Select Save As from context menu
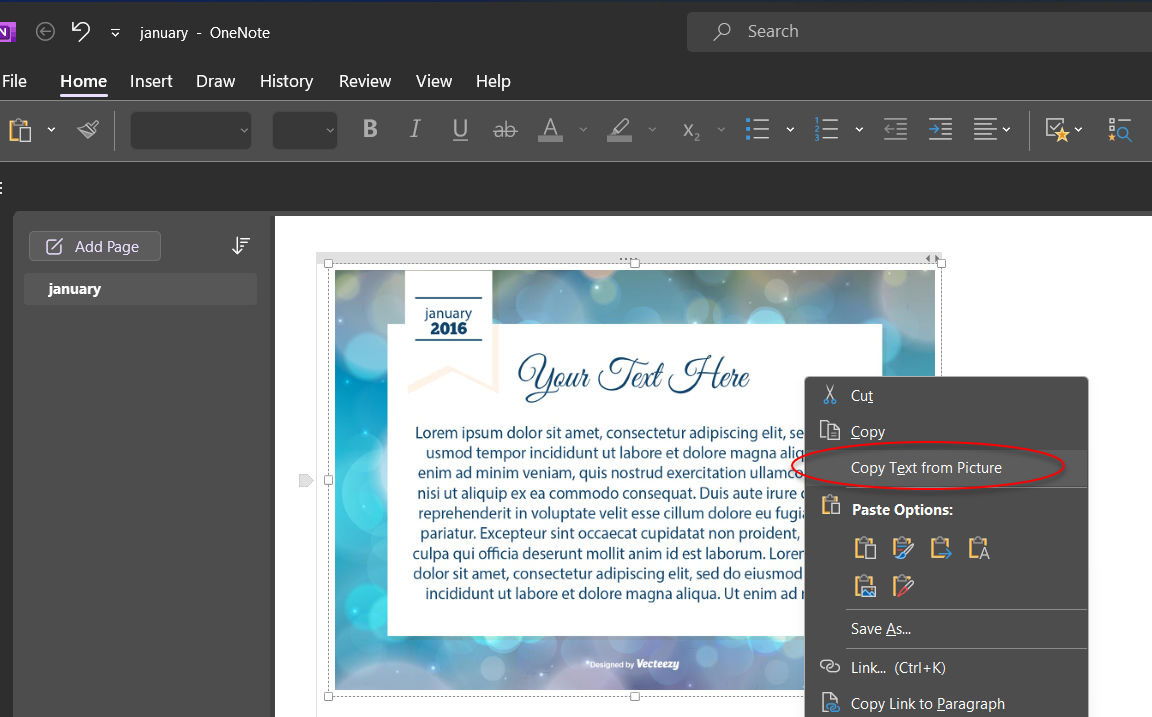1152x717 pixels. coord(881,629)
